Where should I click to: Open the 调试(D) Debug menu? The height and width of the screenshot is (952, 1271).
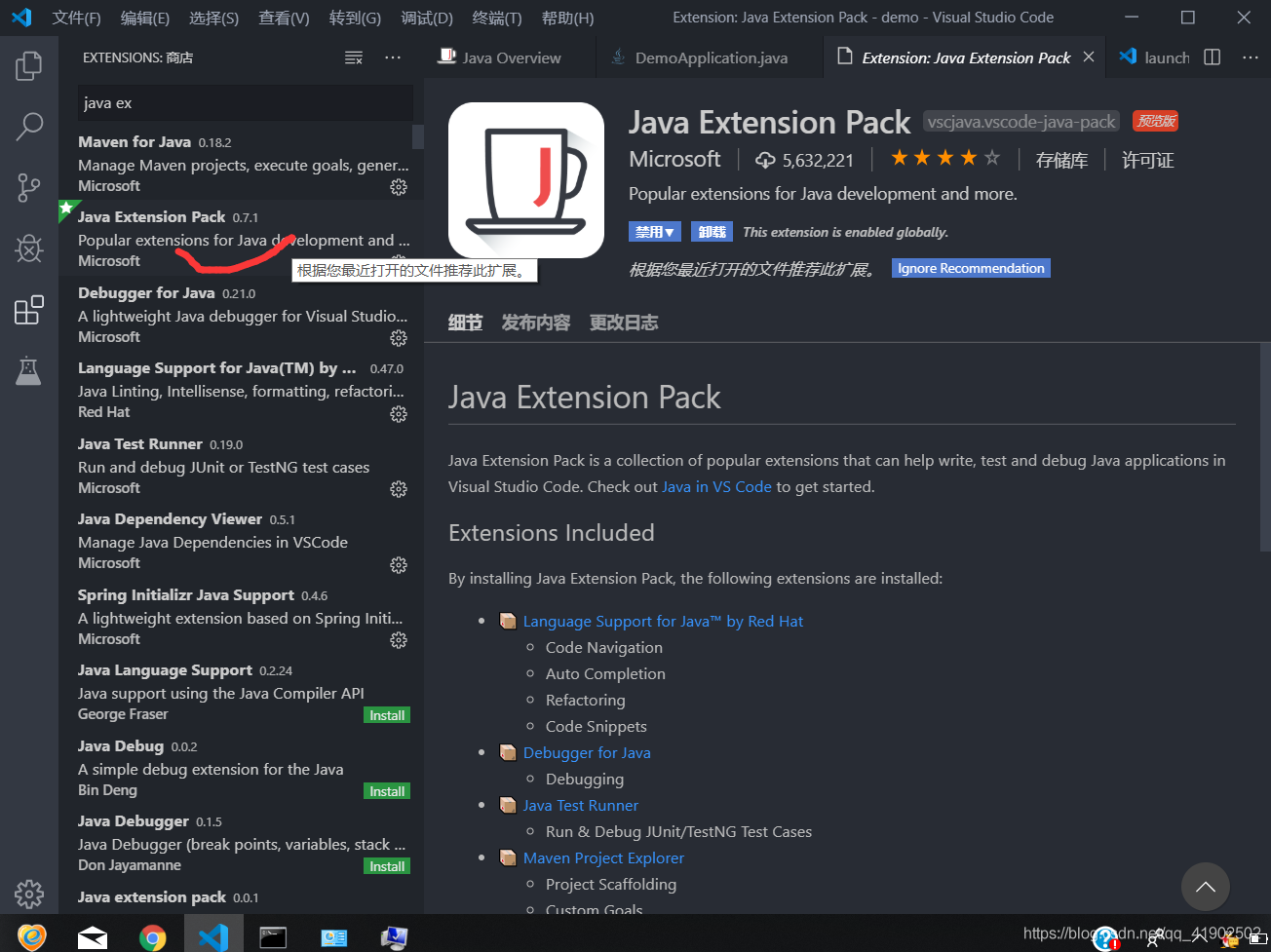tap(427, 18)
